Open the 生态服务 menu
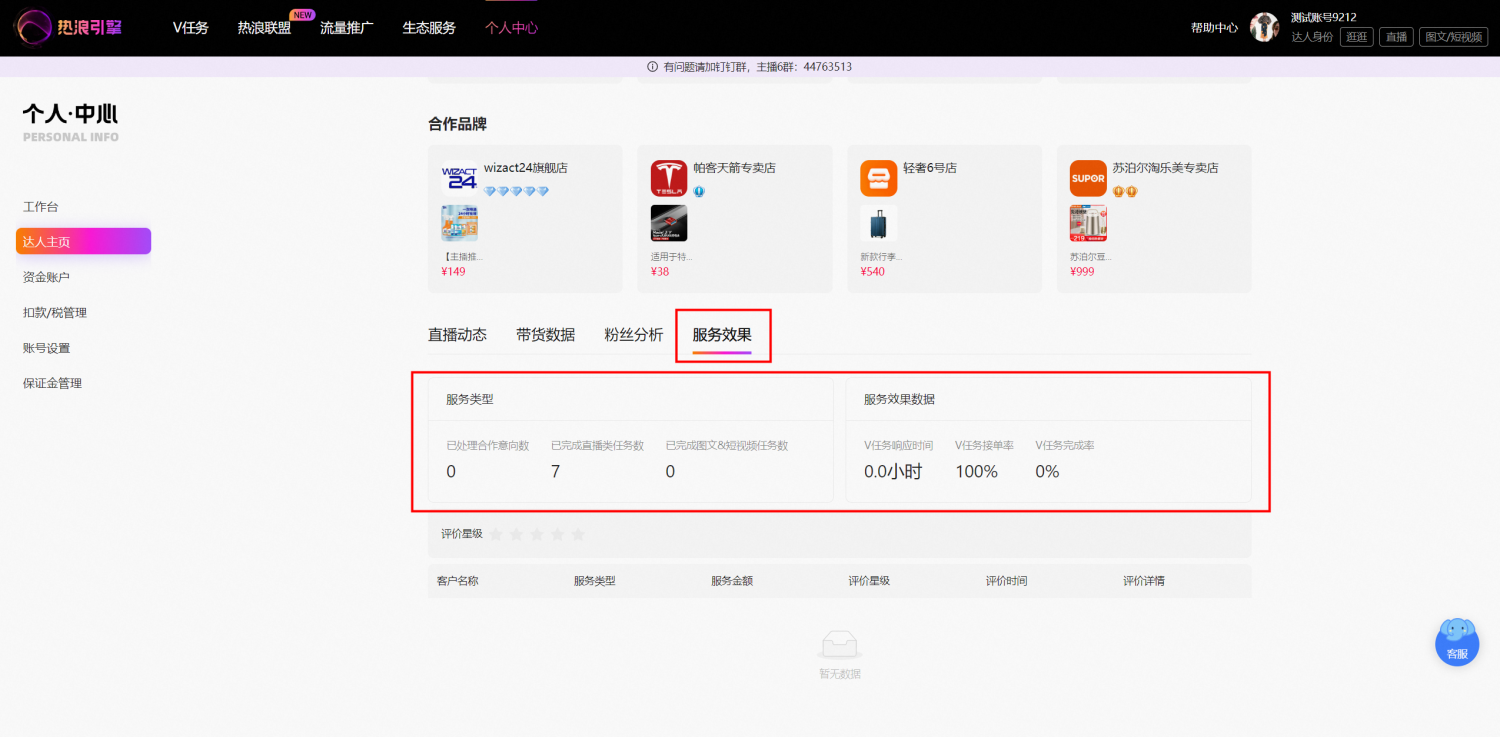1500x737 pixels. [429, 28]
